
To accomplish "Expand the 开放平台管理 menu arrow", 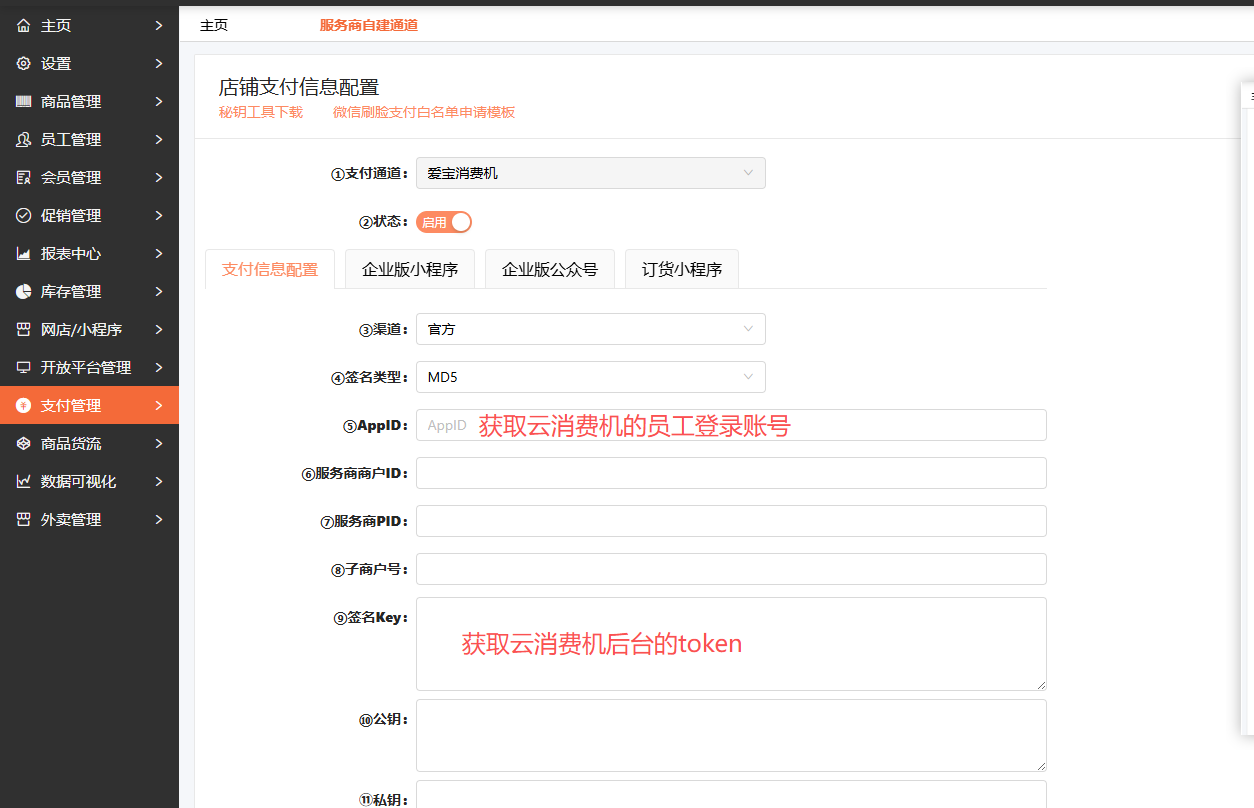I will 159,368.
